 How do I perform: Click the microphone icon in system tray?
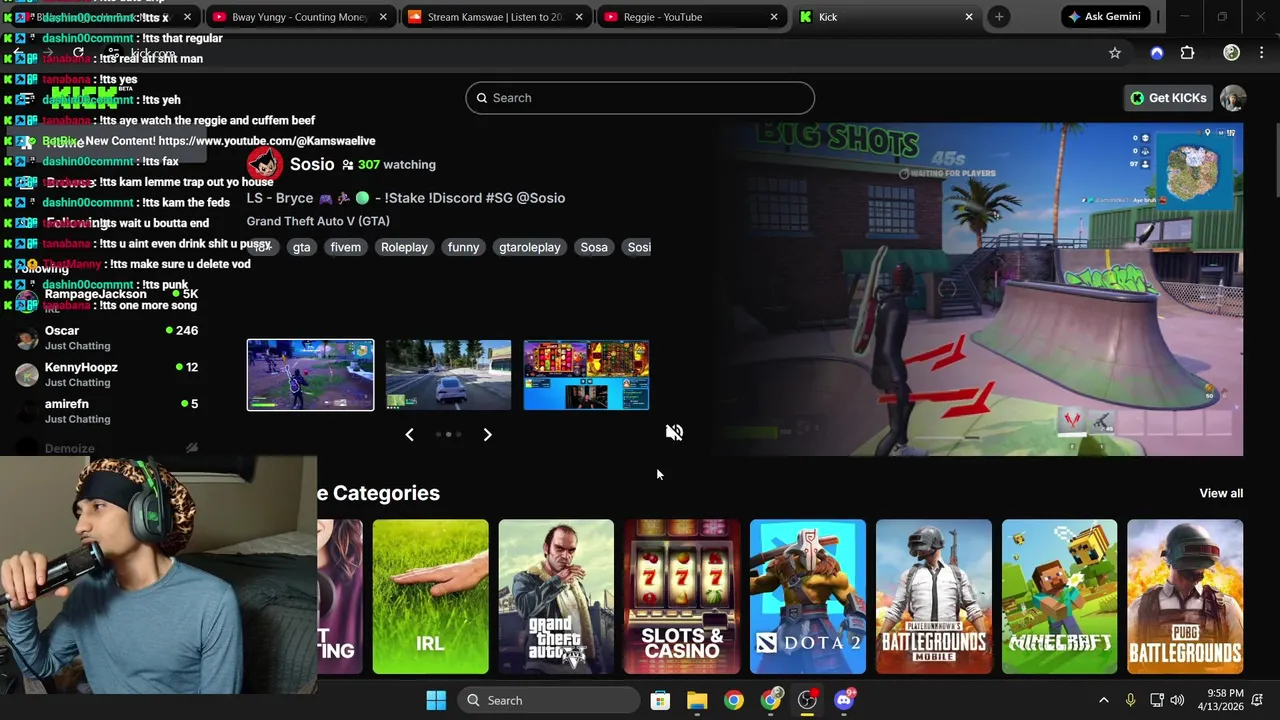point(1130,701)
